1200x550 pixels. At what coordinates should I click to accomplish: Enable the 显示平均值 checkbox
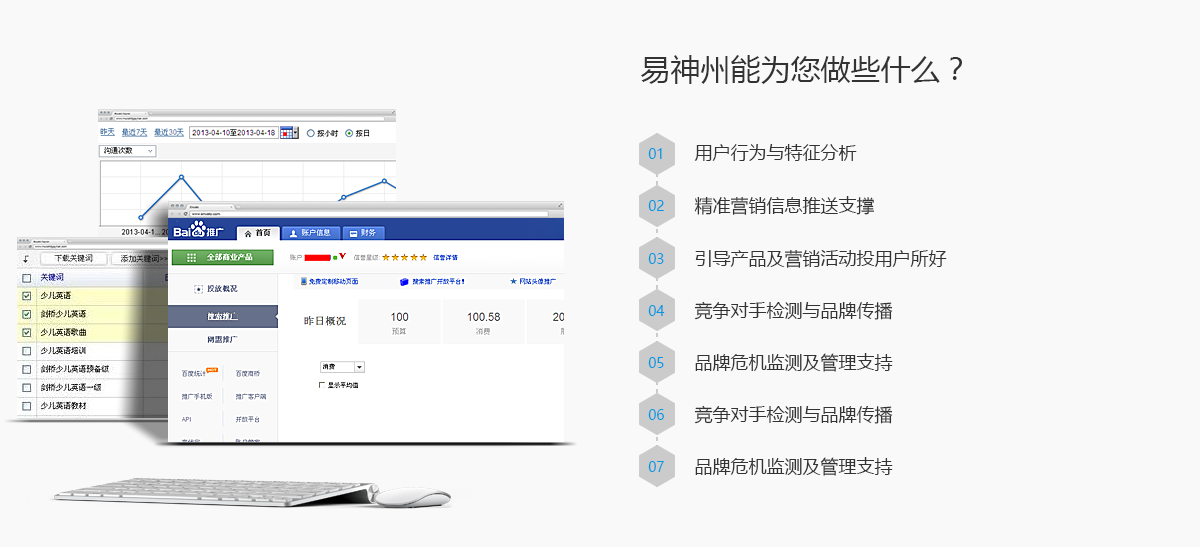(x=321, y=384)
